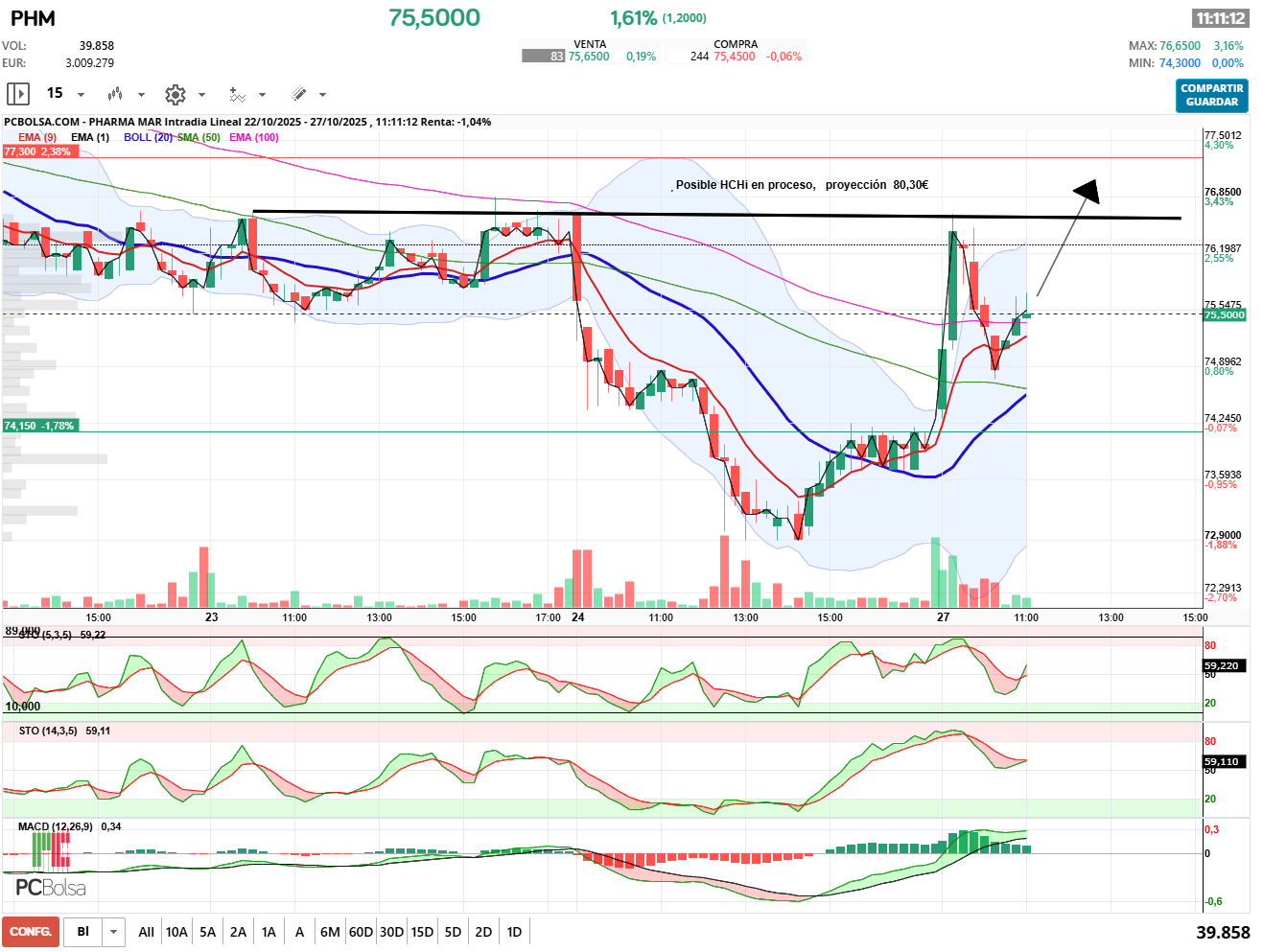This screenshot has height=952, width=1263.
Task: Switch to the 1D time range
Action: 514,932
